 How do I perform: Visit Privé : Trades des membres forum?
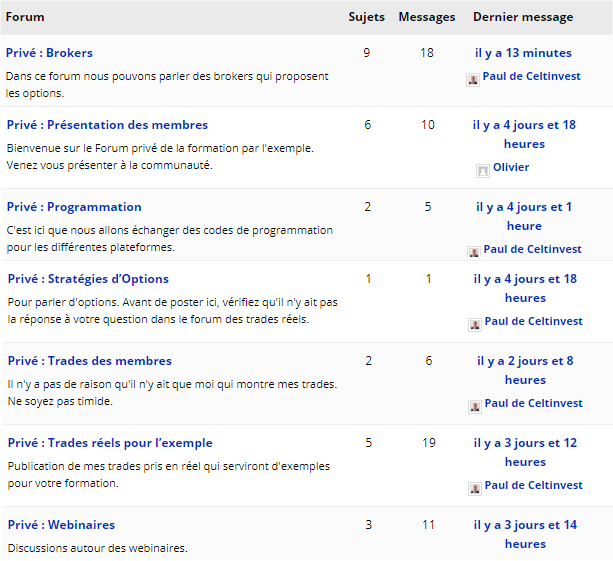(x=89, y=361)
